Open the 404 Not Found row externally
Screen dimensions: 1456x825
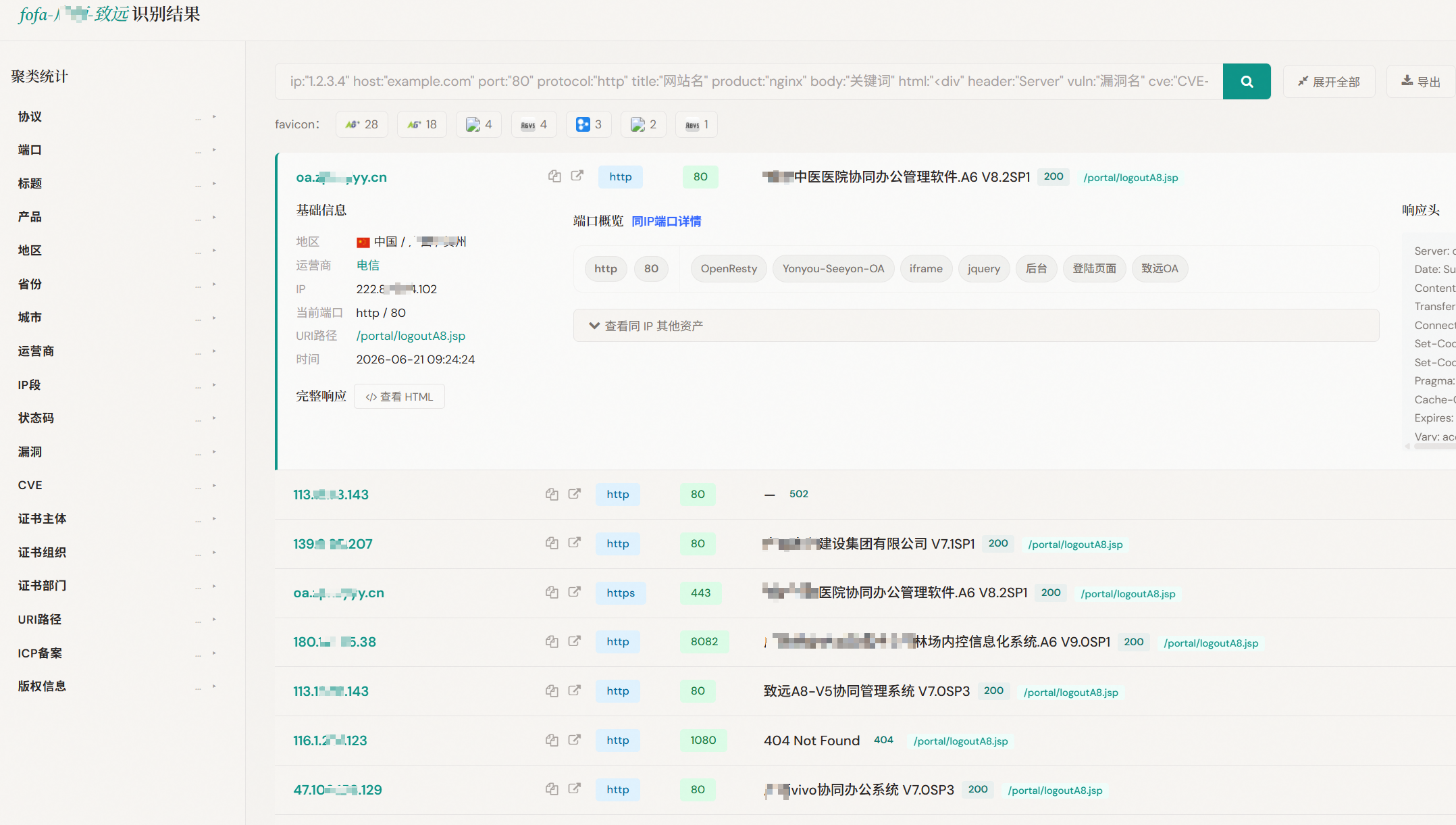click(x=574, y=740)
